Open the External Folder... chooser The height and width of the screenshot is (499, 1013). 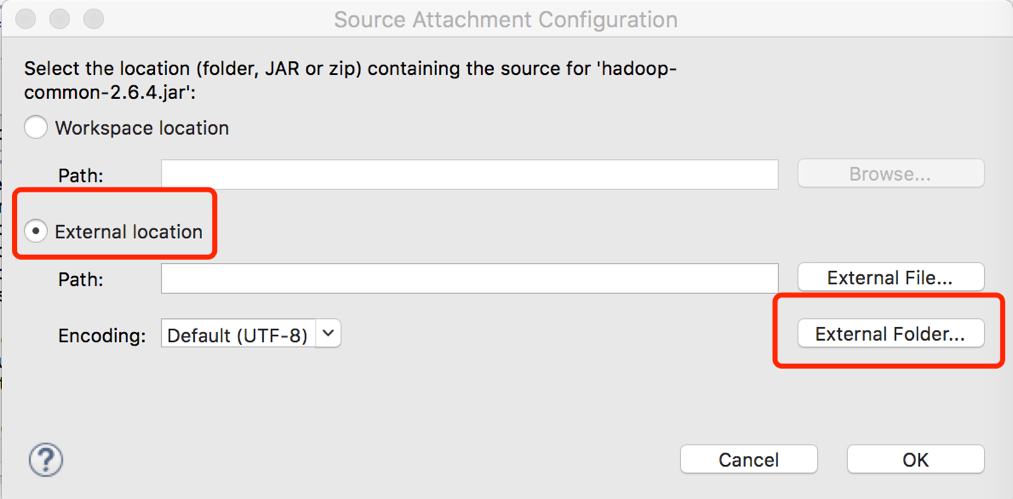tap(891, 334)
